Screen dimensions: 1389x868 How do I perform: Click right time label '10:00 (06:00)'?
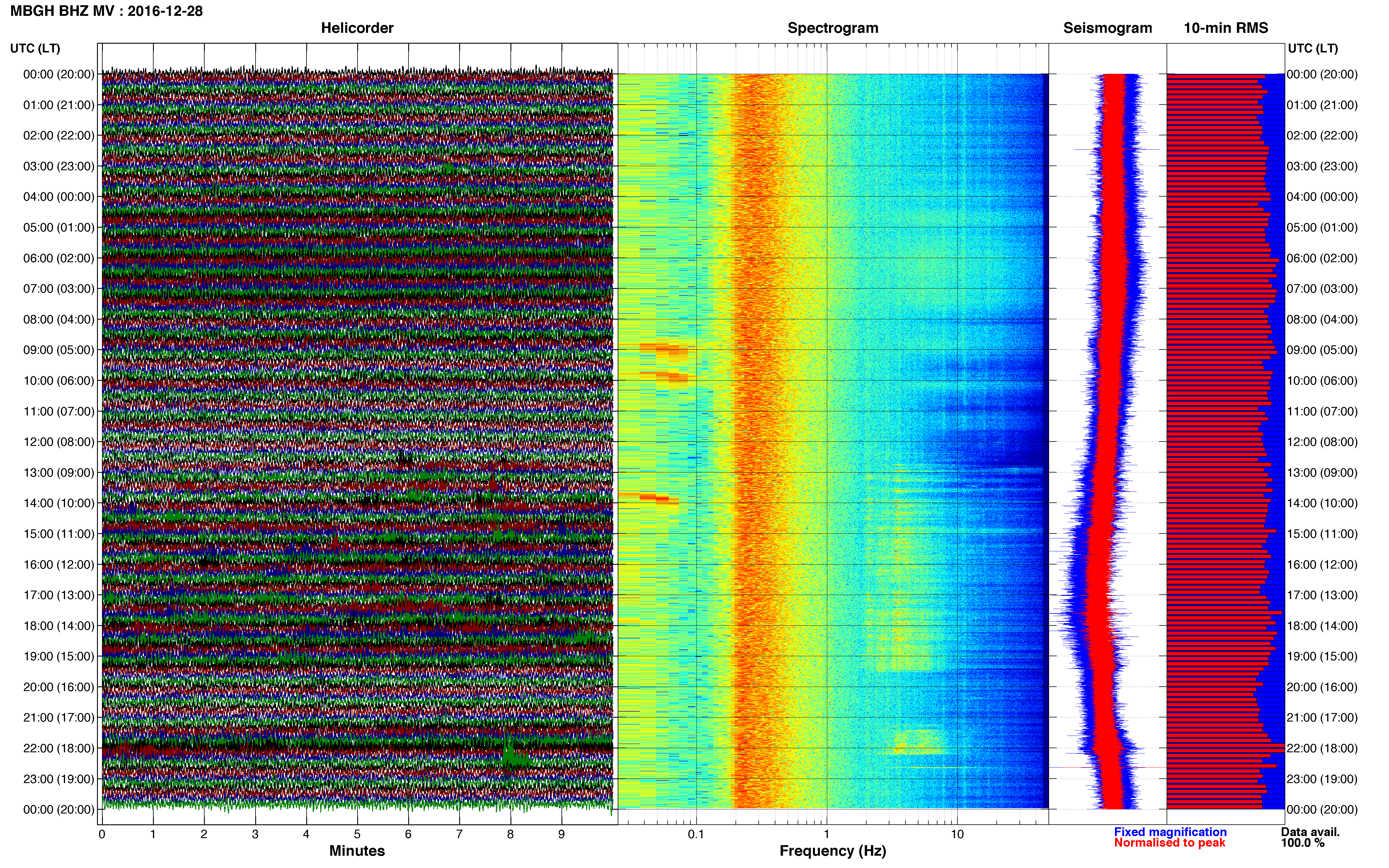click(x=1322, y=381)
